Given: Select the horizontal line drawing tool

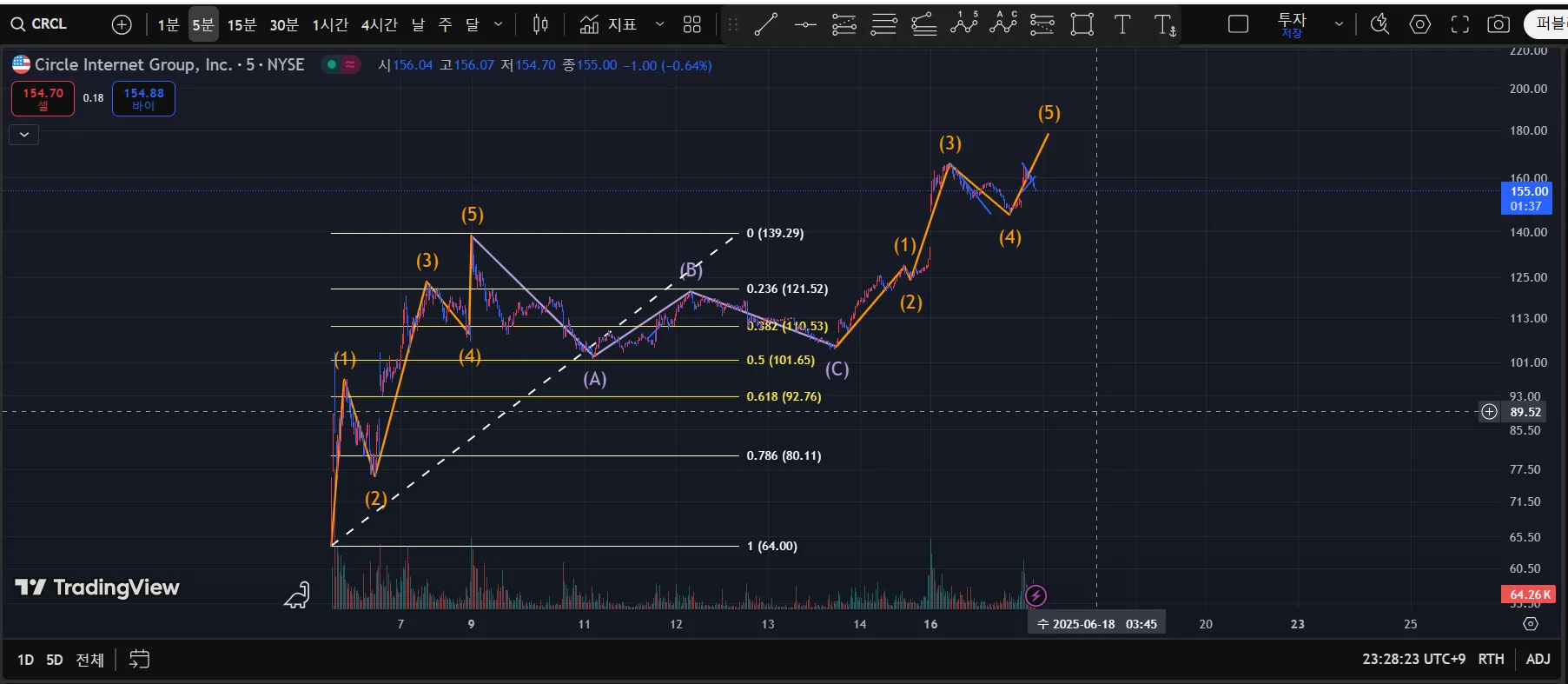Looking at the screenshot, I should point(805,24).
